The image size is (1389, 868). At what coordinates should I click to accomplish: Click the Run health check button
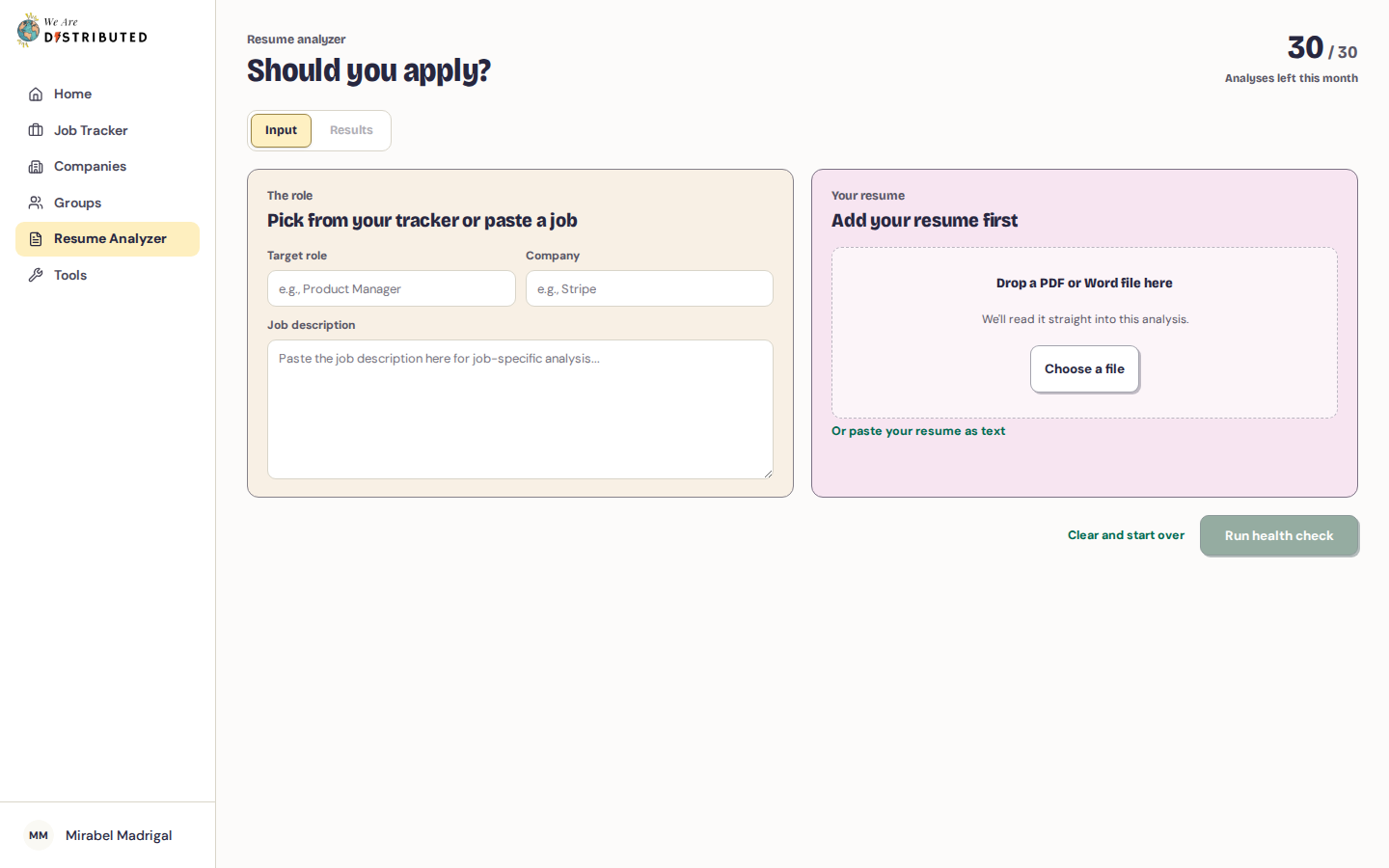(x=1279, y=535)
